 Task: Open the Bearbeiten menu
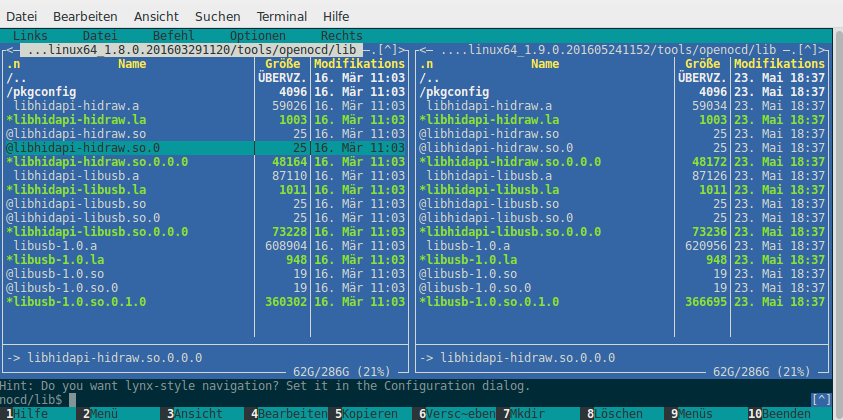(x=85, y=17)
